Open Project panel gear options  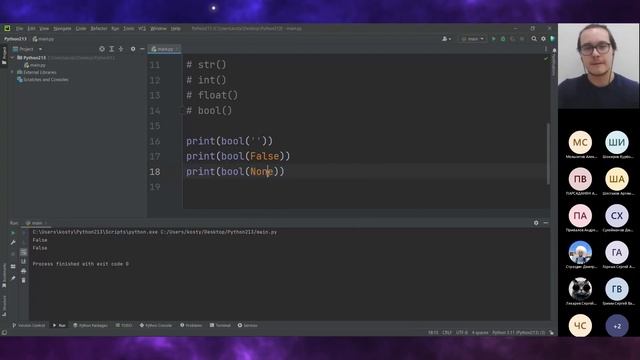[133, 49]
